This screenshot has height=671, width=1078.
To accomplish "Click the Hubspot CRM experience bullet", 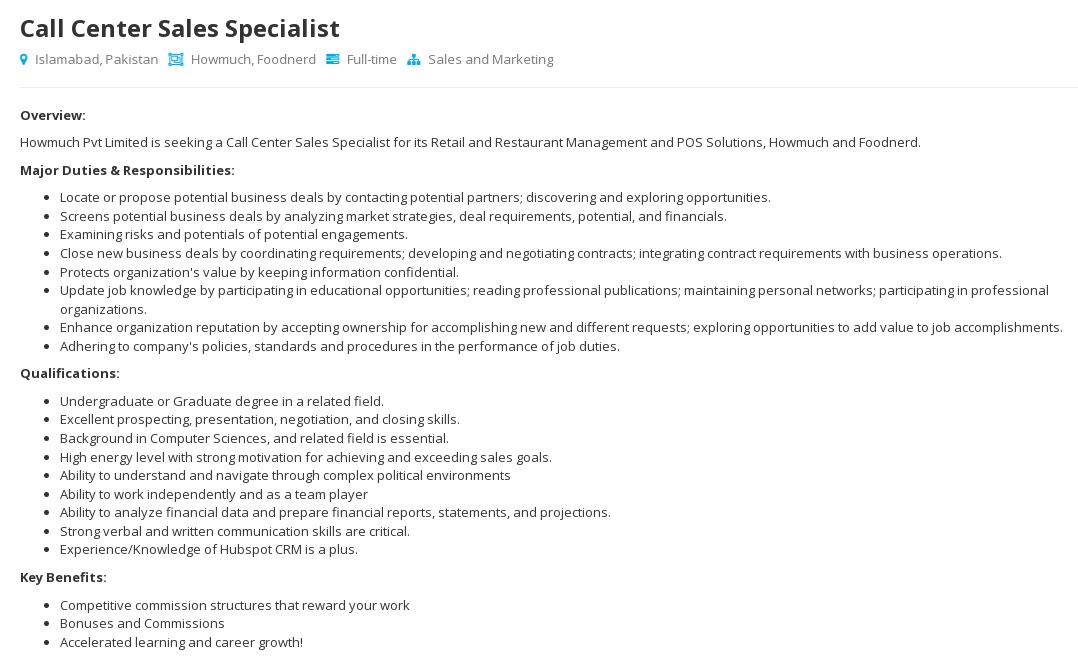I will pos(208,549).
